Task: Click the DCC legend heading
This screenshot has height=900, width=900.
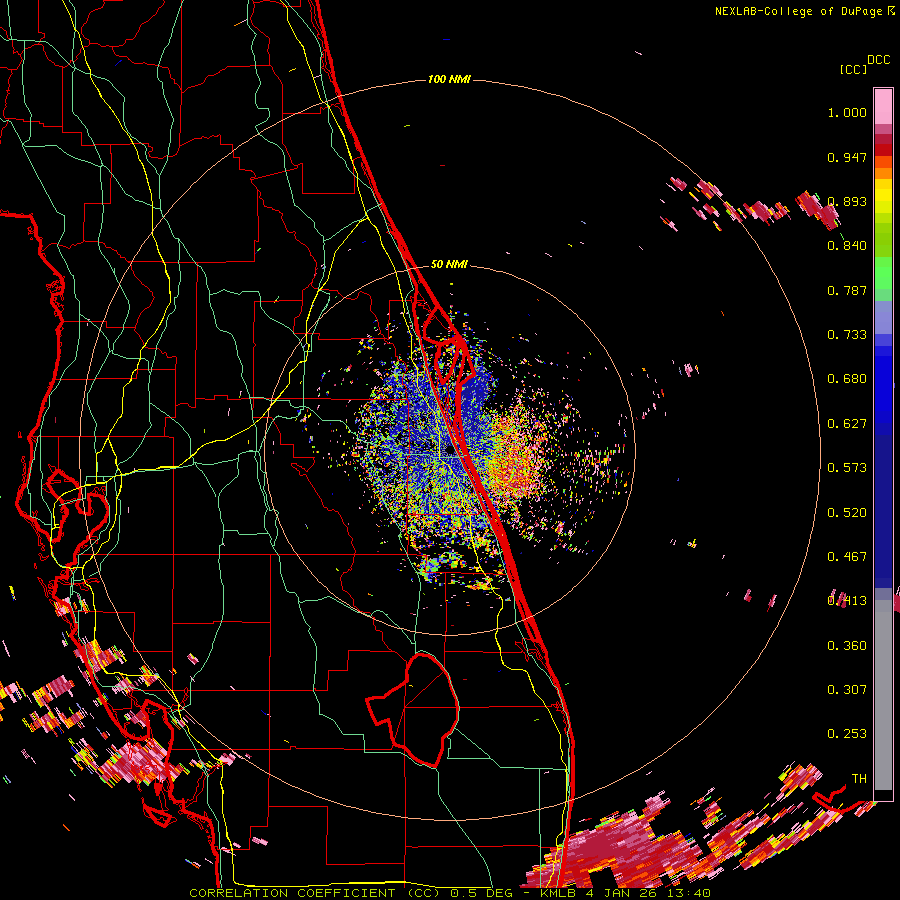Action: pyautogui.click(x=878, y=60)
